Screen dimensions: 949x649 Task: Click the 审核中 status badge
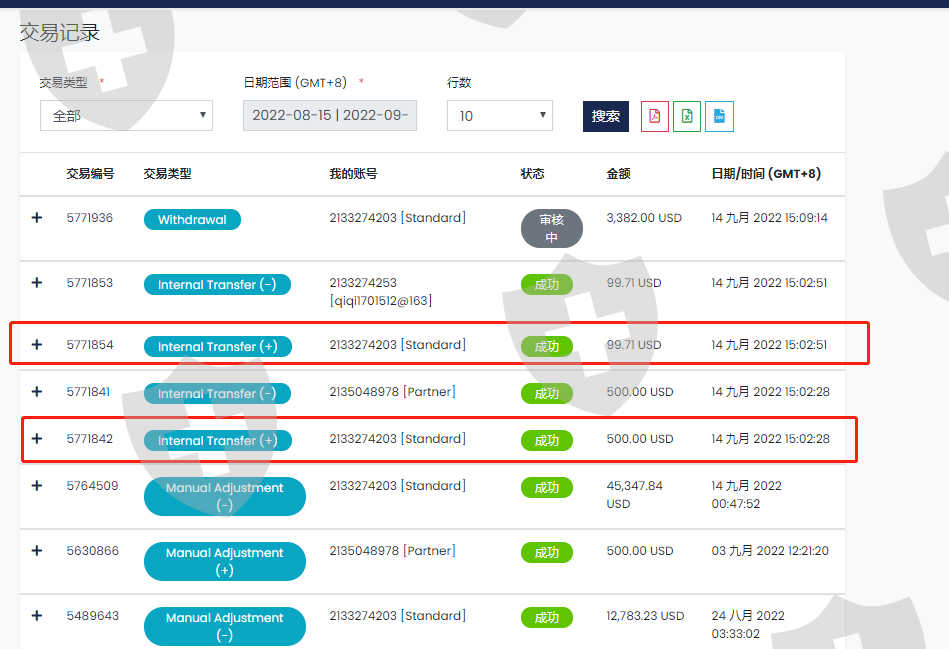[x=551, y=228]
